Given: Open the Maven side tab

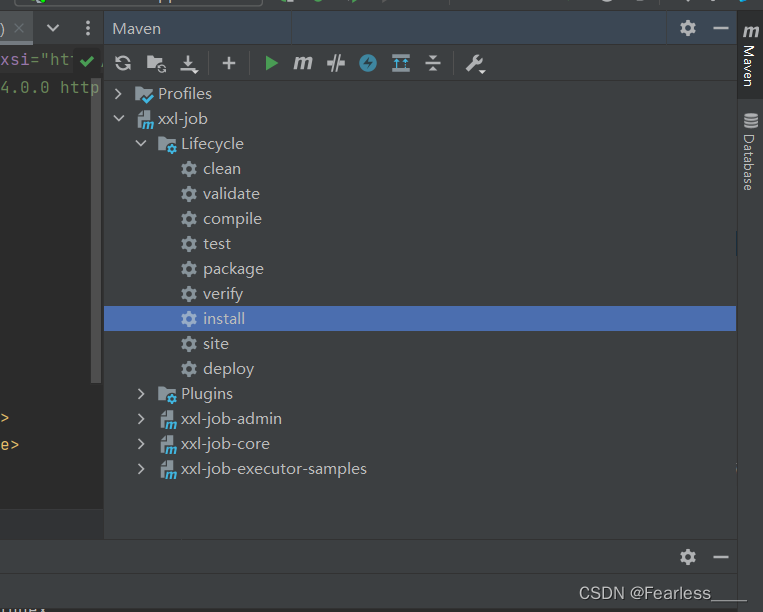Looking at the screenshot, I should pos(750,55).
